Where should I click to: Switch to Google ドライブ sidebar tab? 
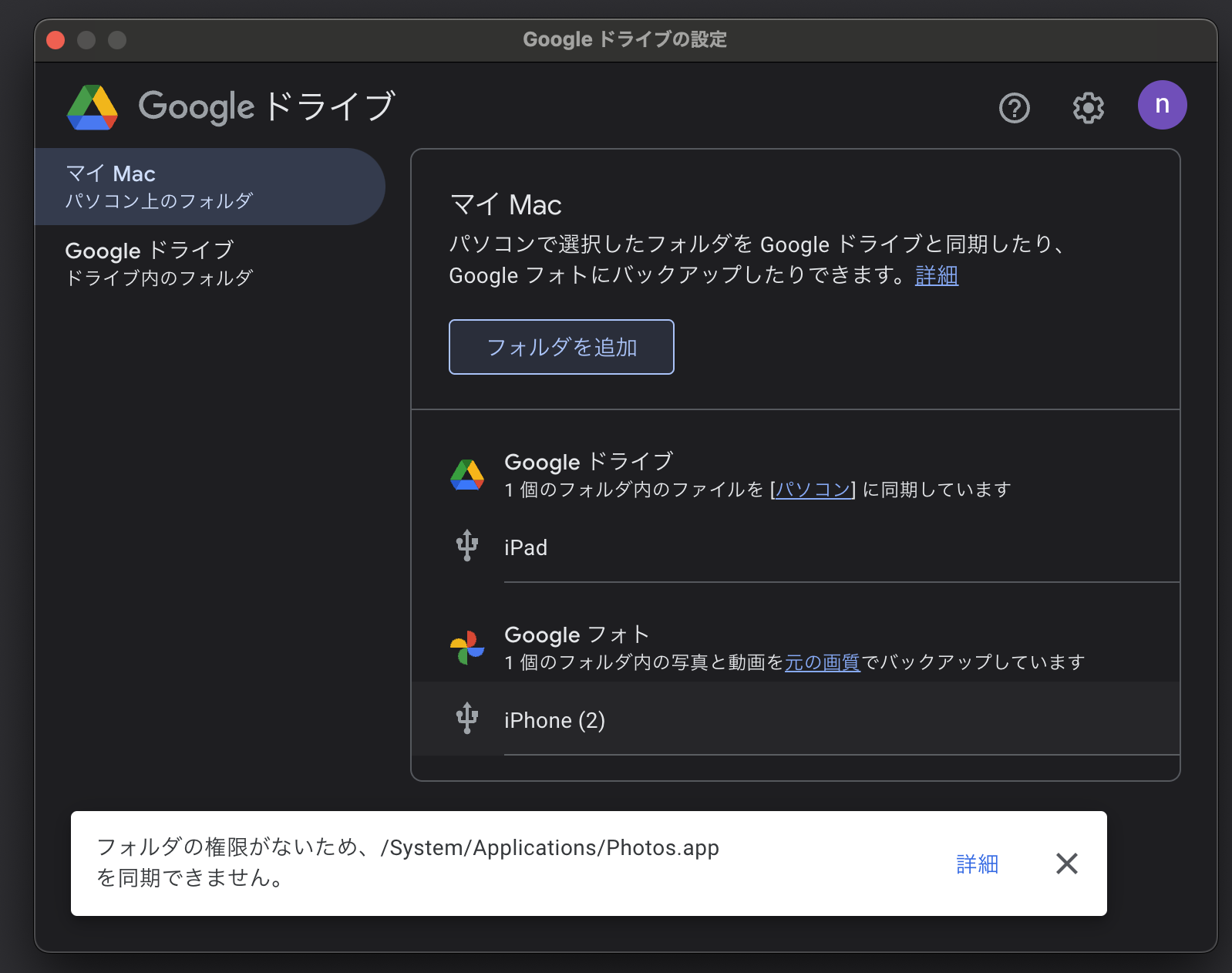pyautogui.click(x=210, y=264)
